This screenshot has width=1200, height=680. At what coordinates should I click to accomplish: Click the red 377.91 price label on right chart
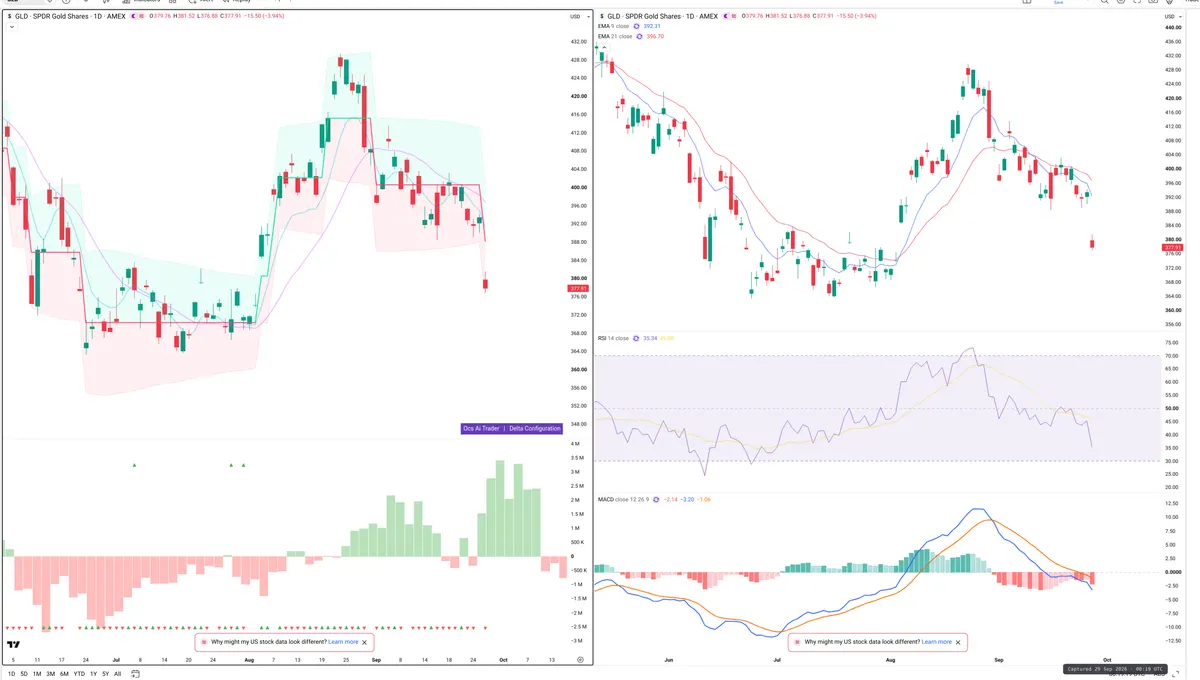point(1174,247)
